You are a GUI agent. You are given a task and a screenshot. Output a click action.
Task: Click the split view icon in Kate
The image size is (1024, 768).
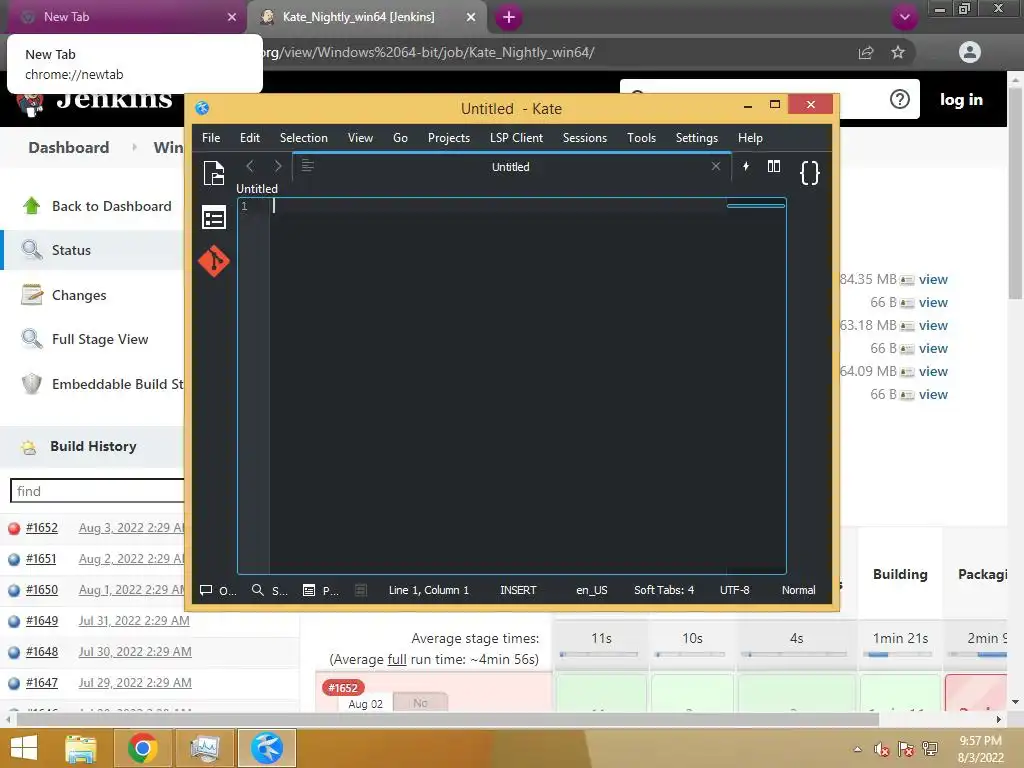(x=774, y=167)
